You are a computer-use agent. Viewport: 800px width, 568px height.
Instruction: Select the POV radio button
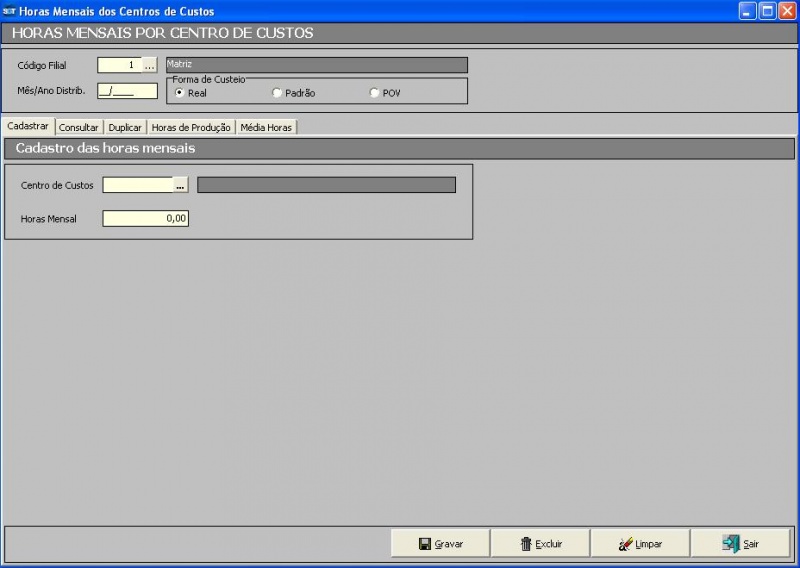[374, 93]
